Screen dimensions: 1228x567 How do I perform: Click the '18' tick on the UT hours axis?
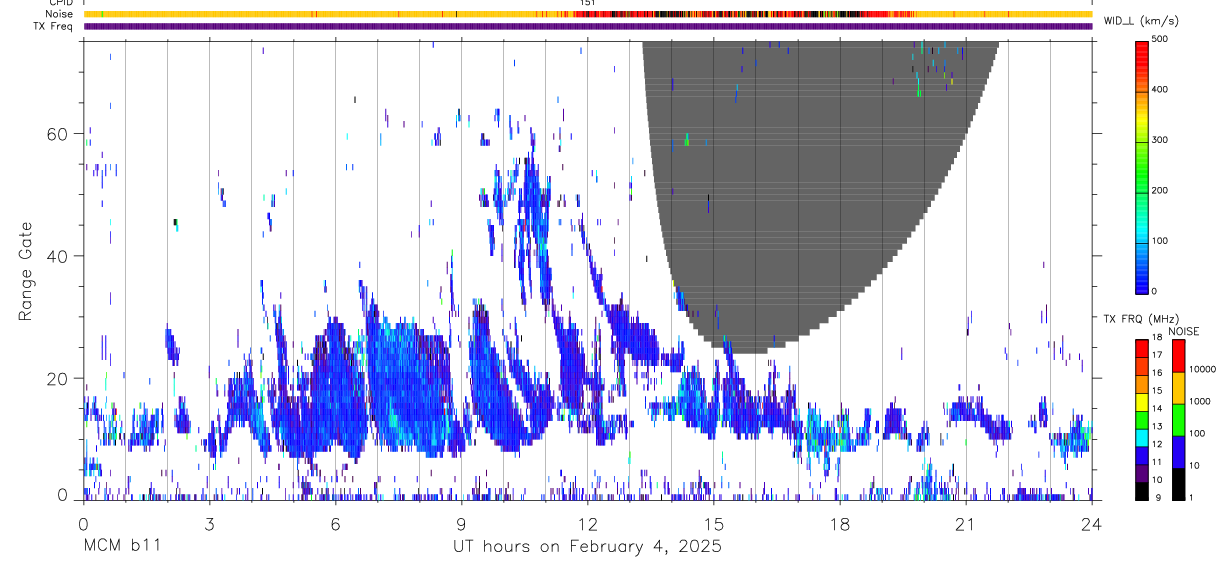click(x=839, y=524)
